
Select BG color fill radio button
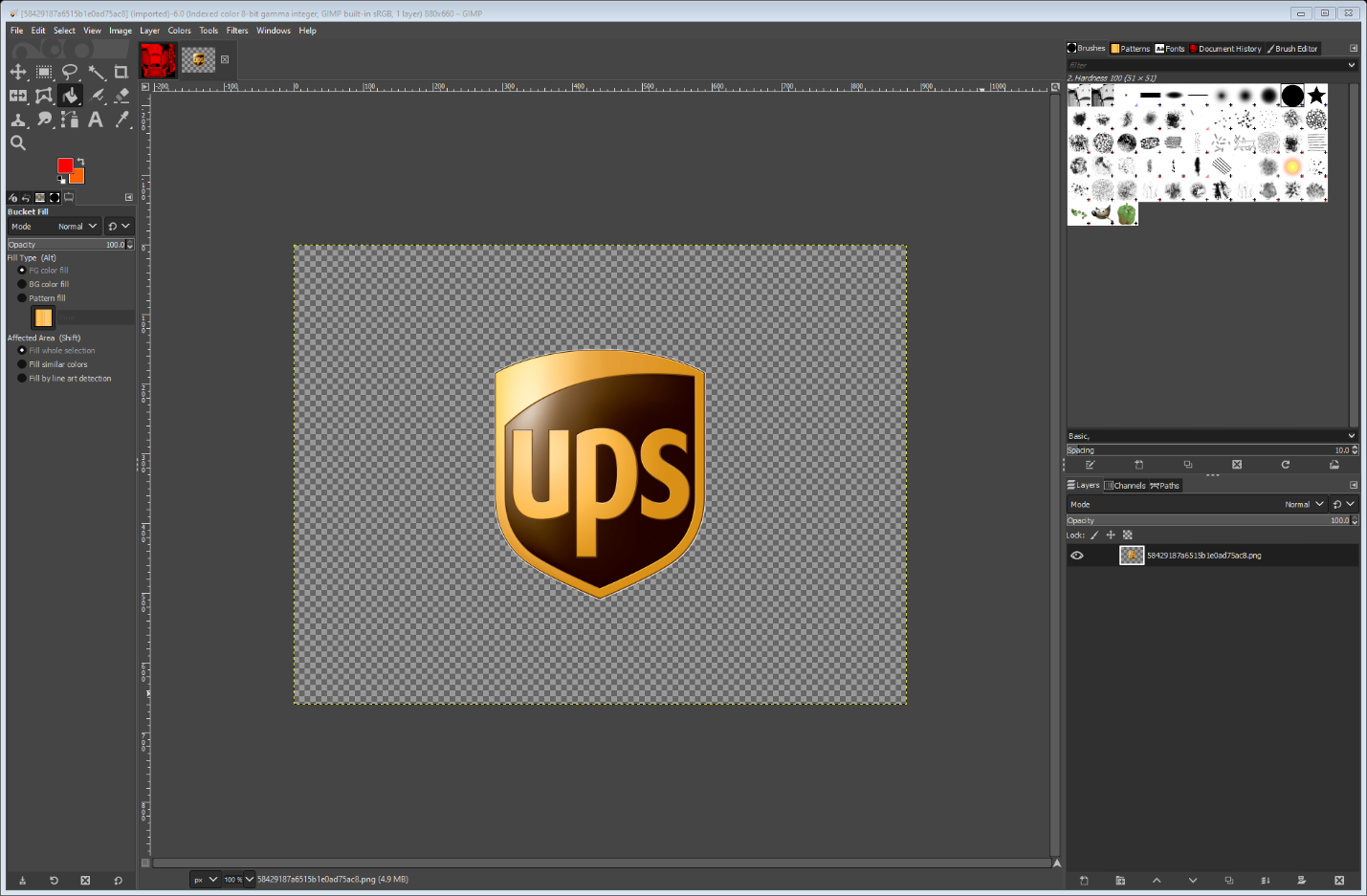22,284
